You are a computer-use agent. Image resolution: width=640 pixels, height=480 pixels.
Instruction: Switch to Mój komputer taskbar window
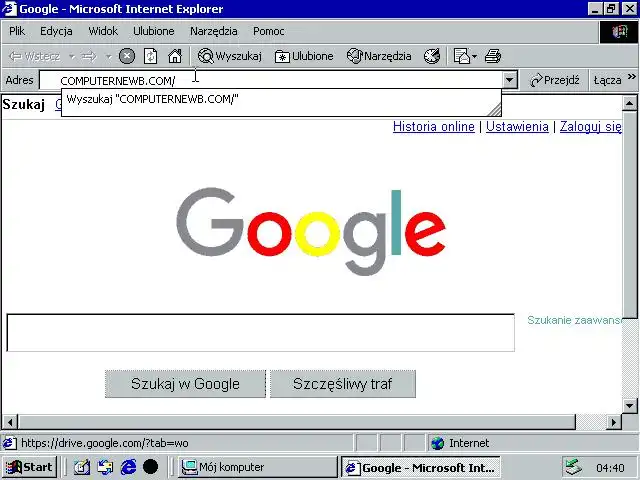coord(258,467)
